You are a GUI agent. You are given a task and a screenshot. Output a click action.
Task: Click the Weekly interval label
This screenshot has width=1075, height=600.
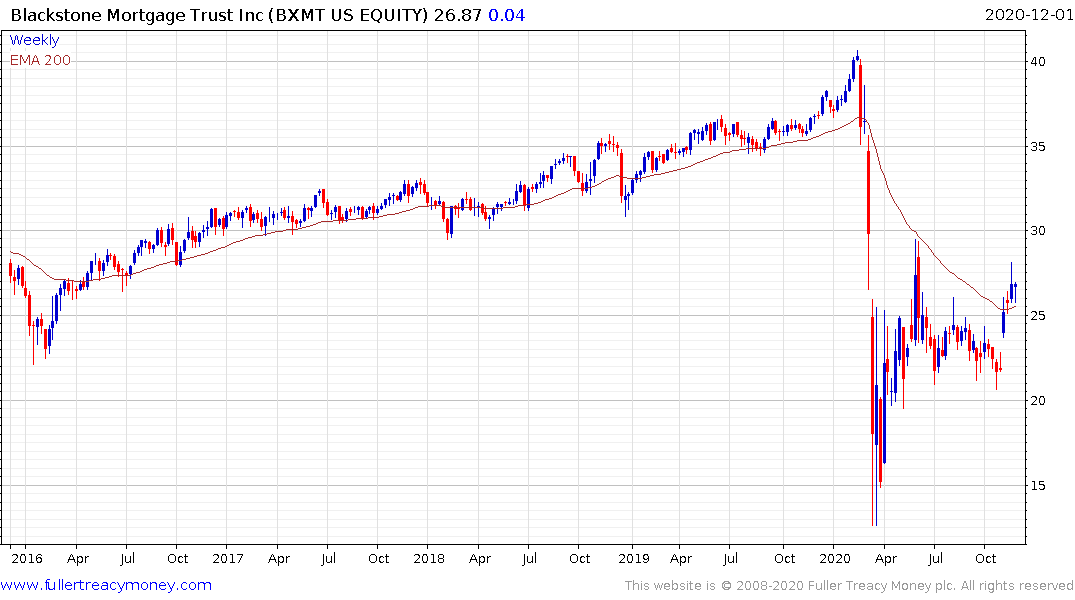pyautogui.click(x=34, y=40)
